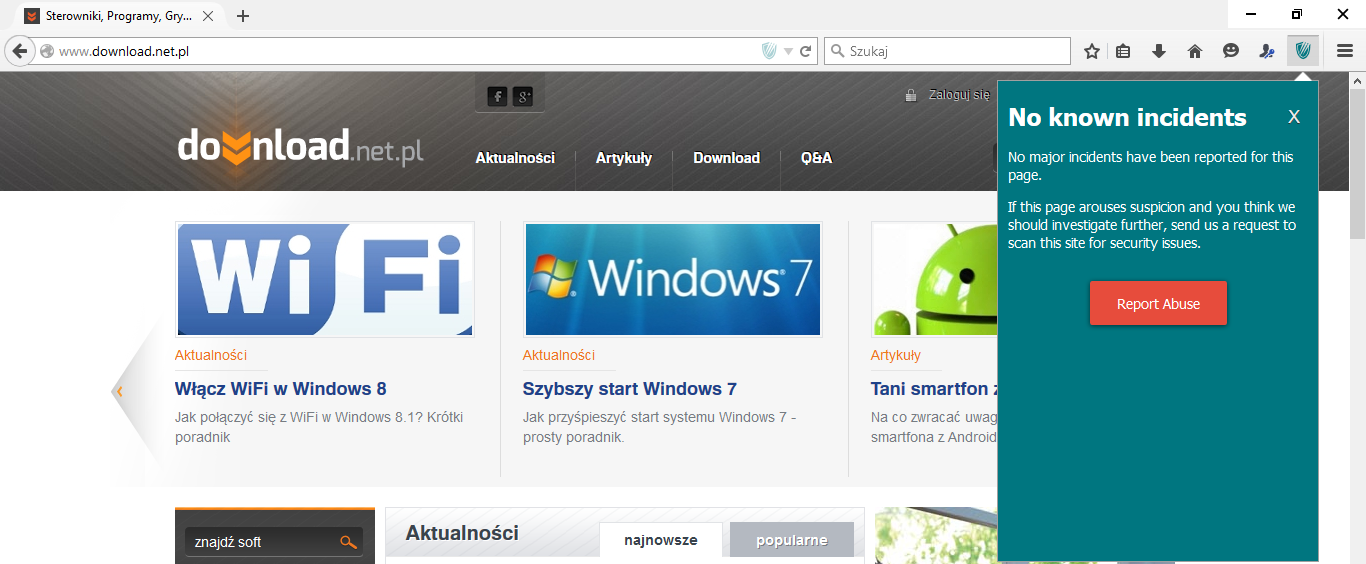Viewport: 1366px width, 564px height.
Task: Open the WiFi article thumbnail
Action: click(325, 279)
